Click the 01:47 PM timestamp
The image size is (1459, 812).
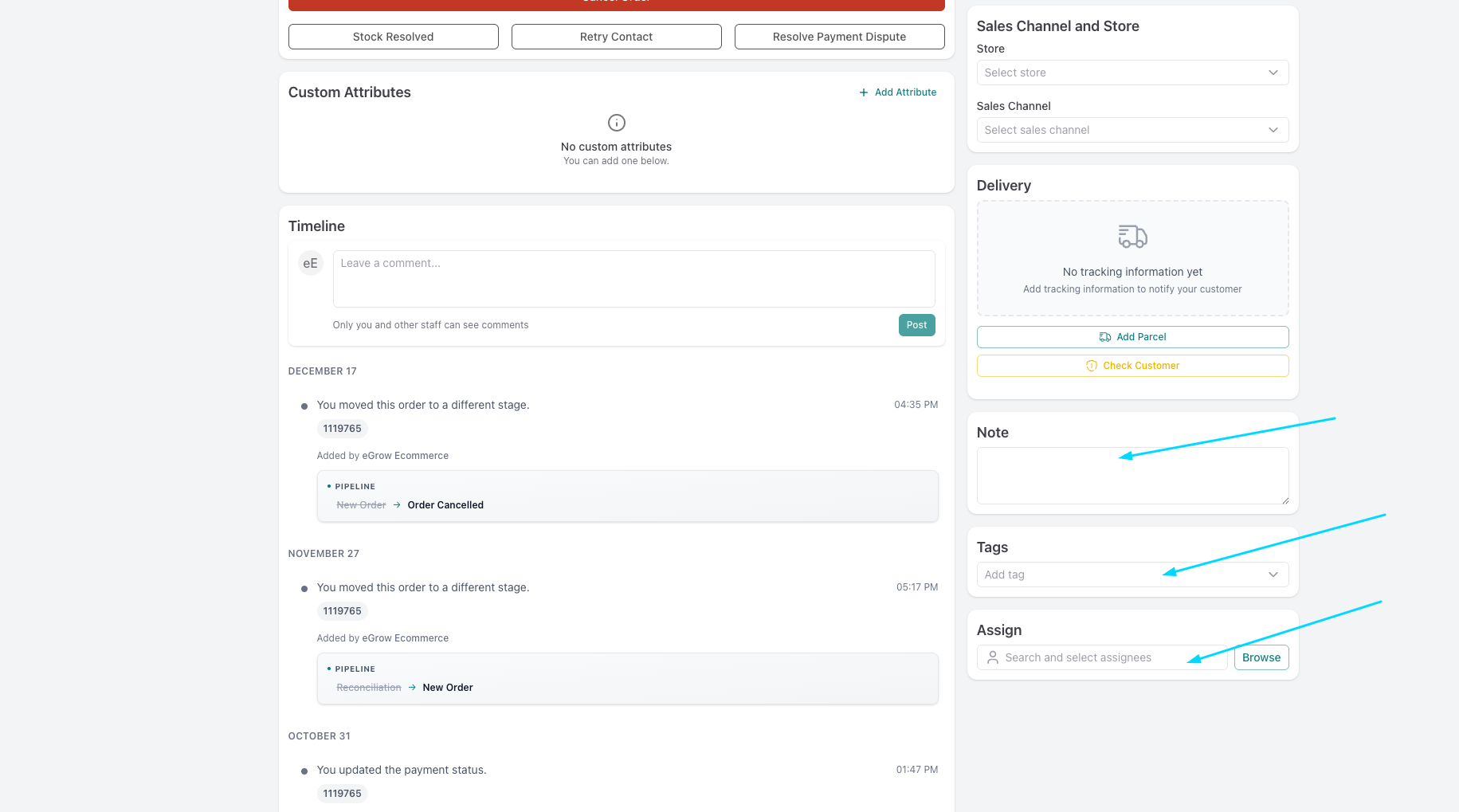coord(917,770)
